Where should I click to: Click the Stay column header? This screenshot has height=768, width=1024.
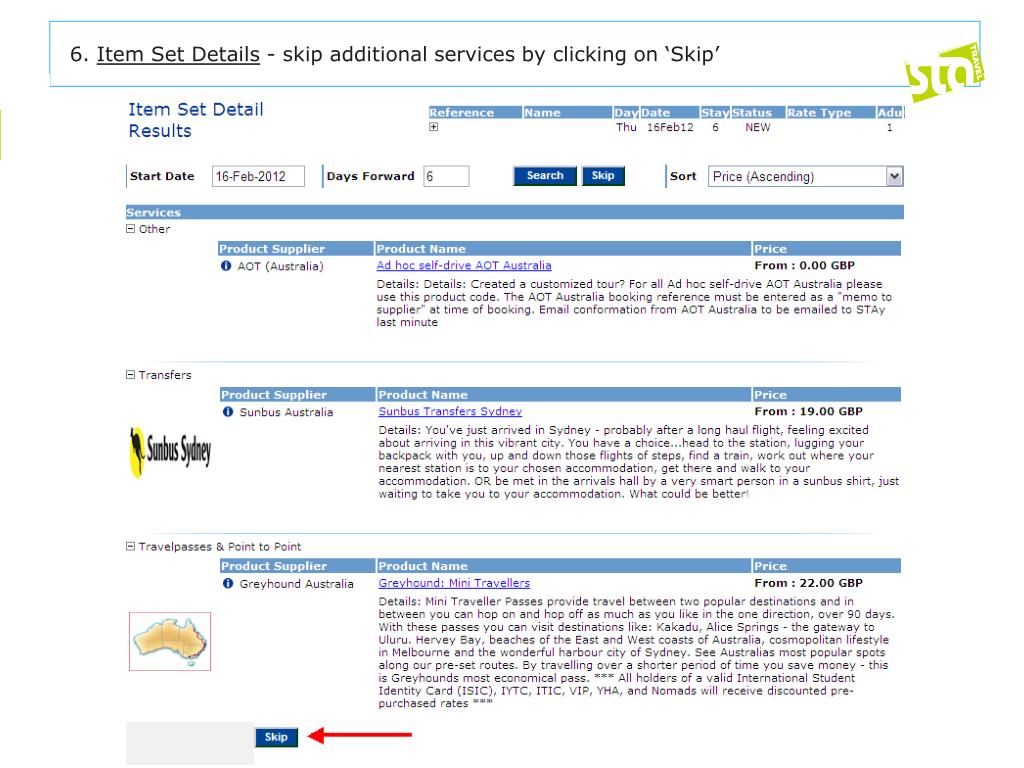point(715,112)
